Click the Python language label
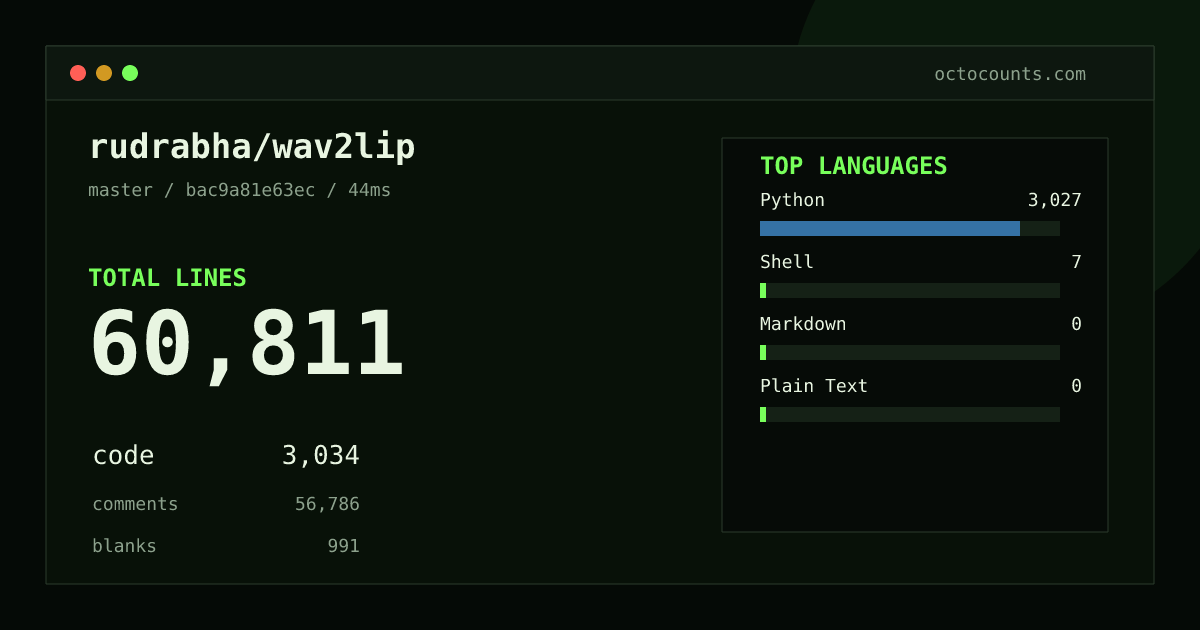The height and width of the screenshot is (630, 1200). (792, 200)
